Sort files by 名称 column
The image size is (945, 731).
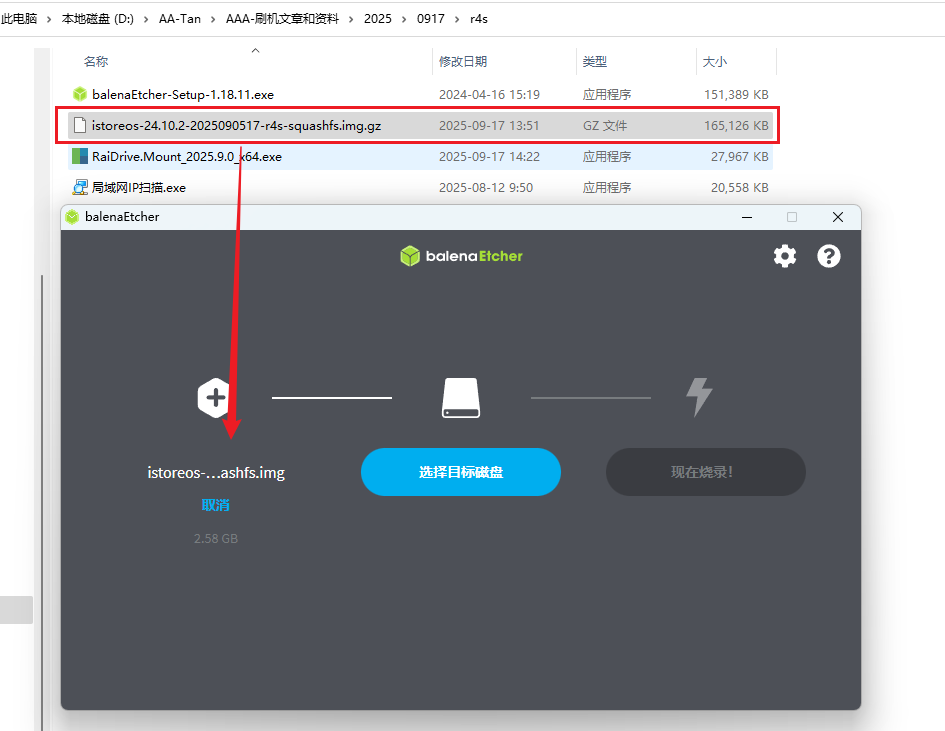click(x=96, y=61)
